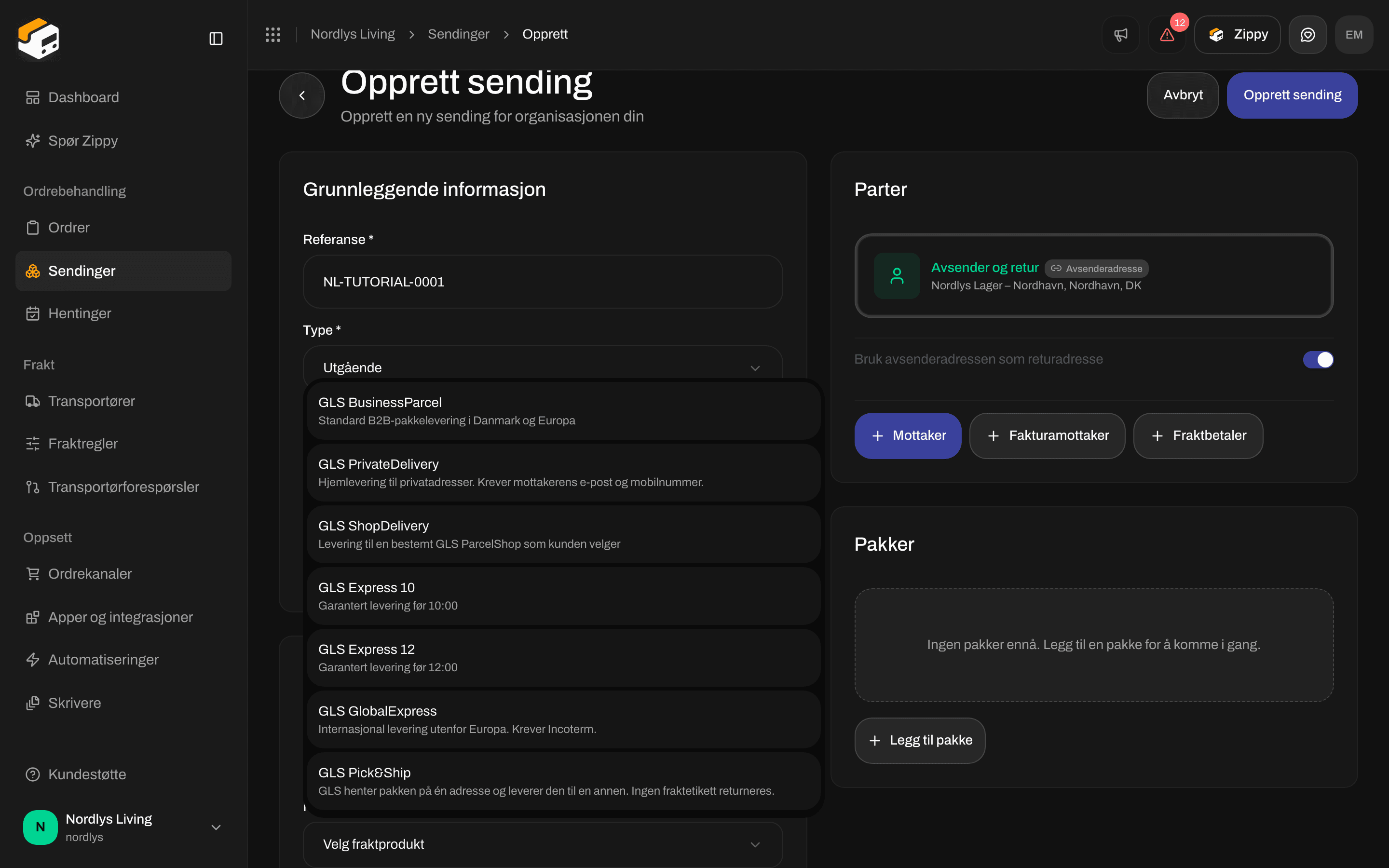Open Automatiseringer in sidebar
The height and width of the screenshot is (868, 1389).
[x=123, y=660]
